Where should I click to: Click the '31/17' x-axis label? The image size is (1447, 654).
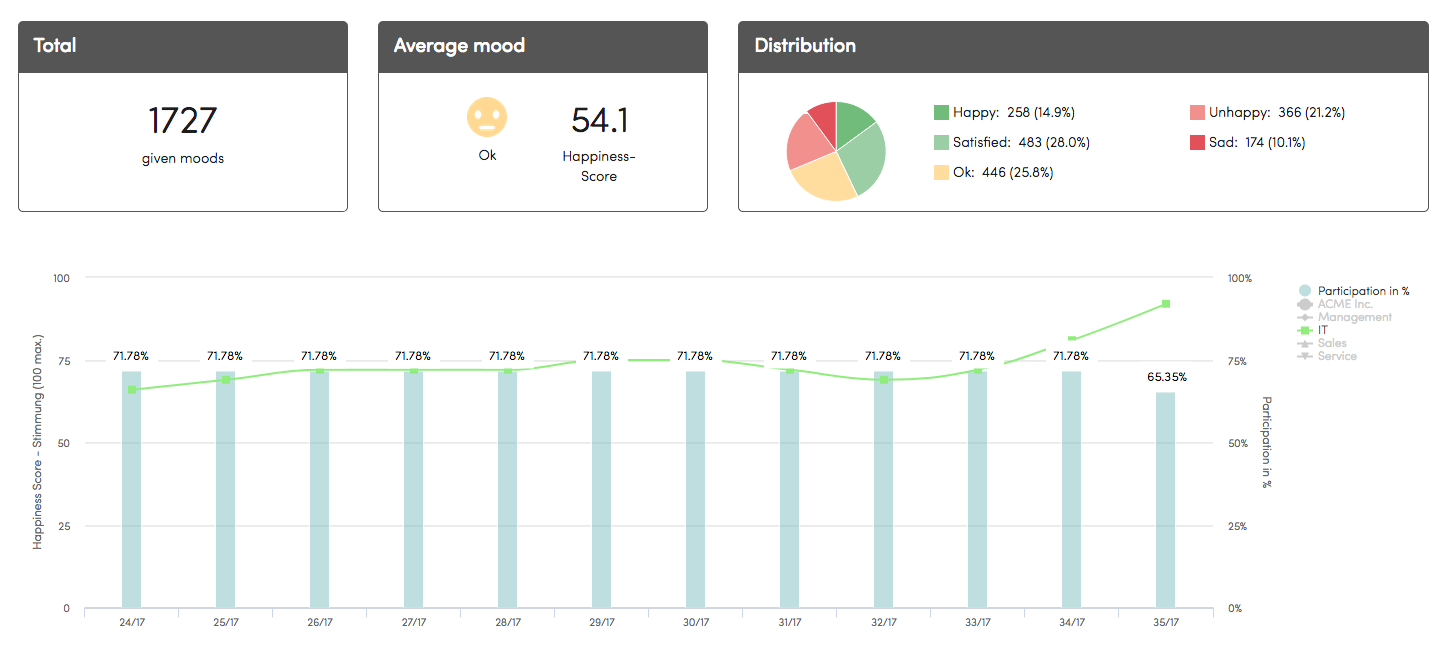789,622
